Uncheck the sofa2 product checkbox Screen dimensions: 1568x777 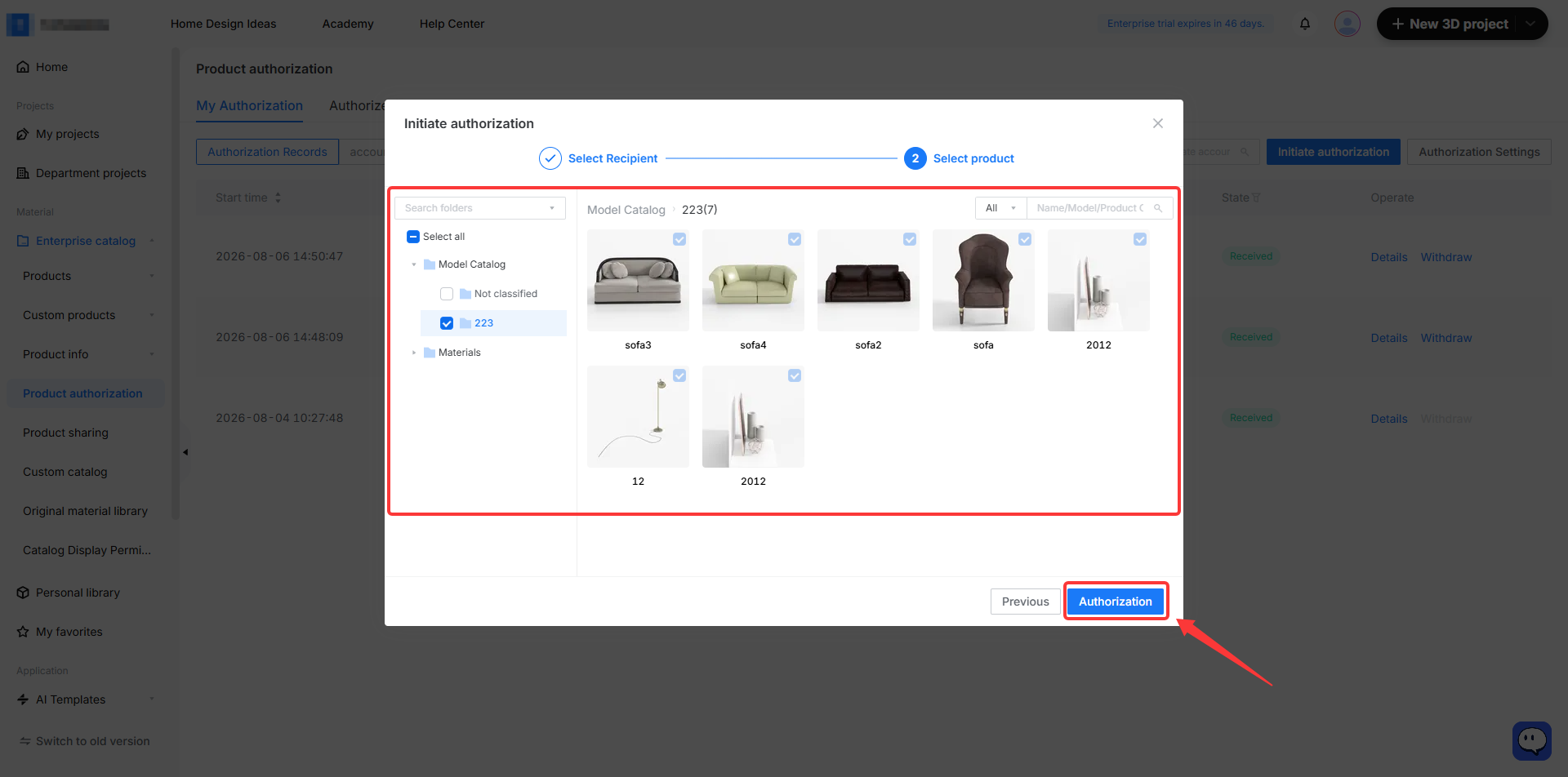tap(910, 239)
